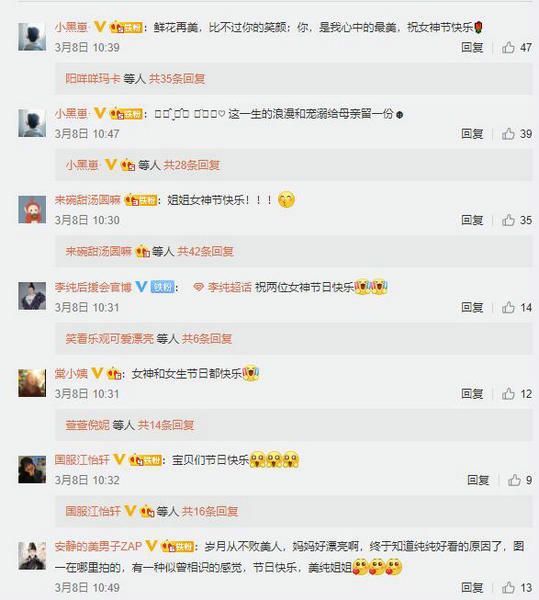539x600 pixels.
Task: Like the 10:47 comment with 39 likes
Action: (x=508, y=134)
